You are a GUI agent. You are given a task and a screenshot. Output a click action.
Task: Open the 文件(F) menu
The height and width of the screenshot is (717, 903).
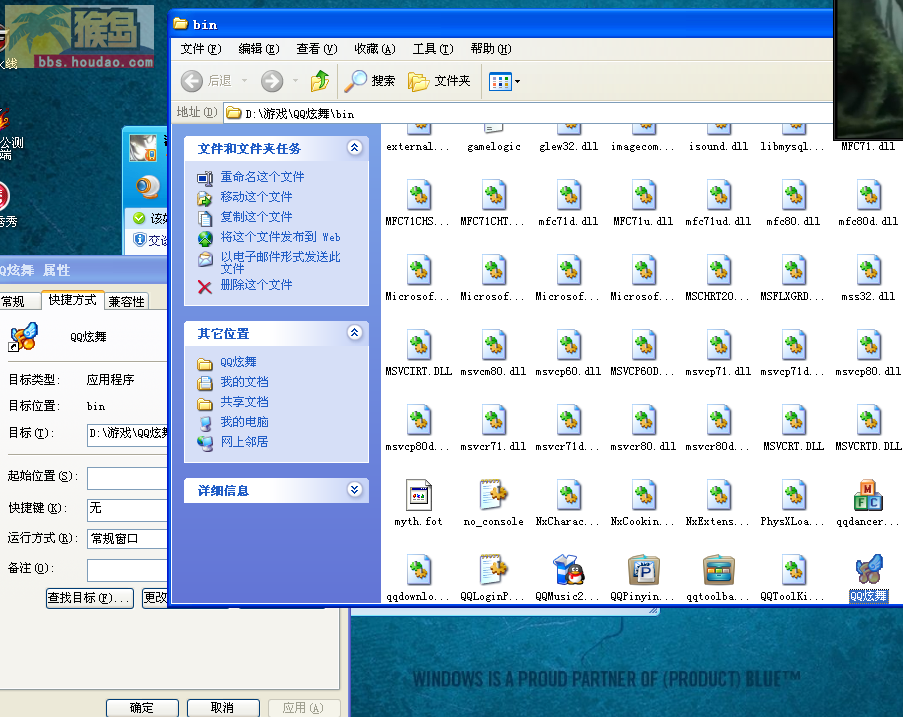pyautogui.click(x=200, y=49)
